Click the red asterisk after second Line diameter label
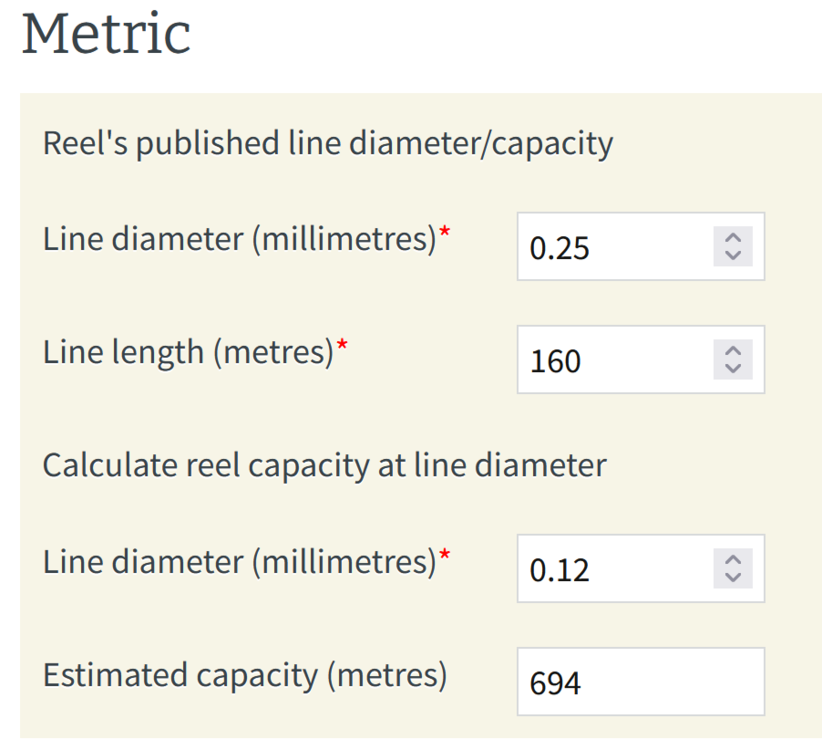 click(445, 553)
